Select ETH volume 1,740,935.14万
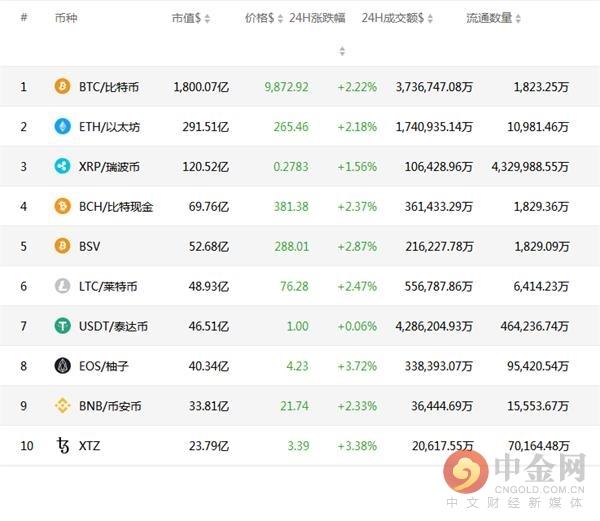This screenshot has height=521, width=600. (x=434, y=127)
